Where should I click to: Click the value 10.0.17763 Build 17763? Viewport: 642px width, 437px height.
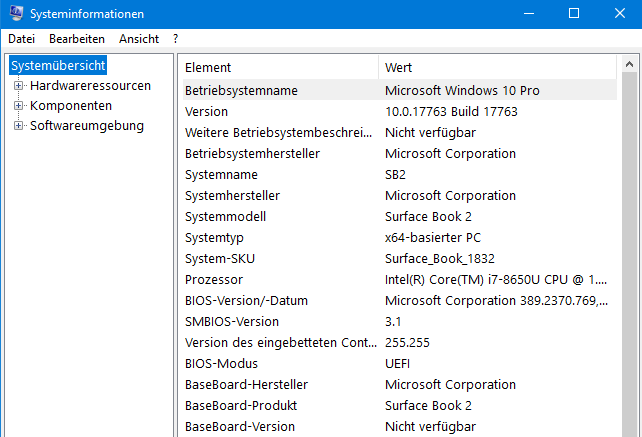tap(451, 111)
